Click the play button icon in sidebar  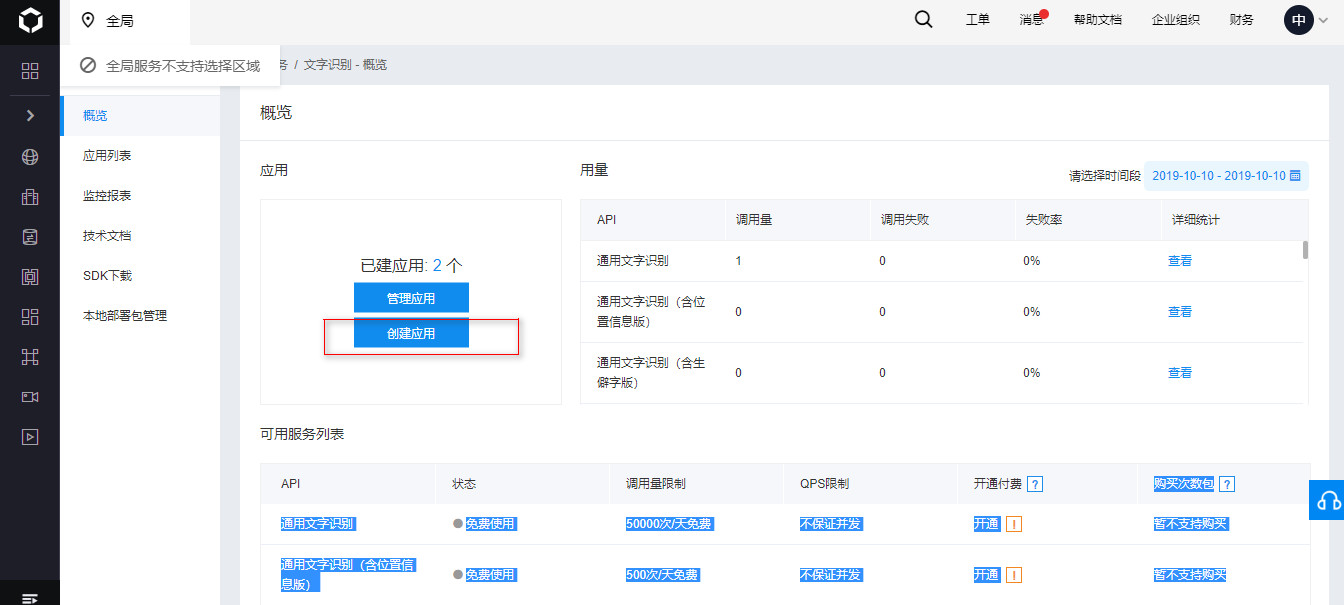[x=30, y=437]
